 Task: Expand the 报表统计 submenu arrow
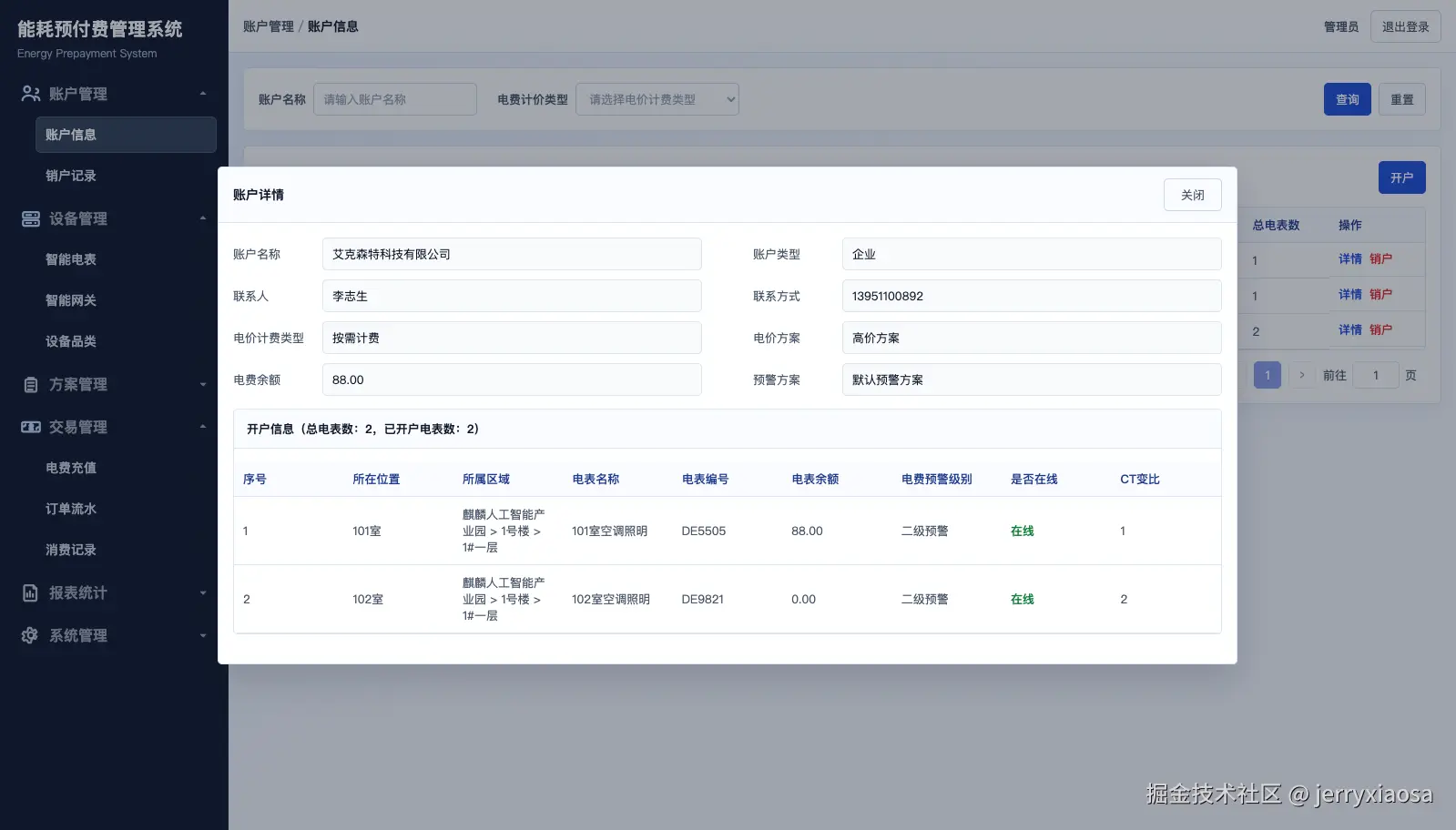pyautogui.click(x=202, y=593)
